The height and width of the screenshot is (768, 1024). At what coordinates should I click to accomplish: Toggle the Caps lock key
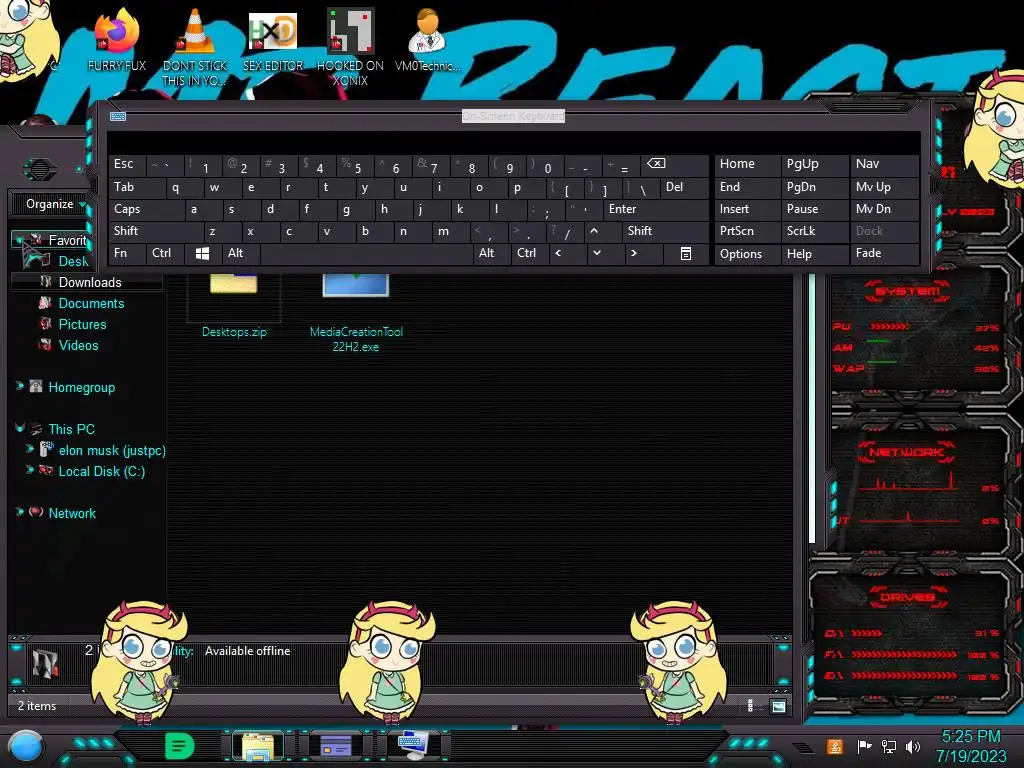pos(146,210)
